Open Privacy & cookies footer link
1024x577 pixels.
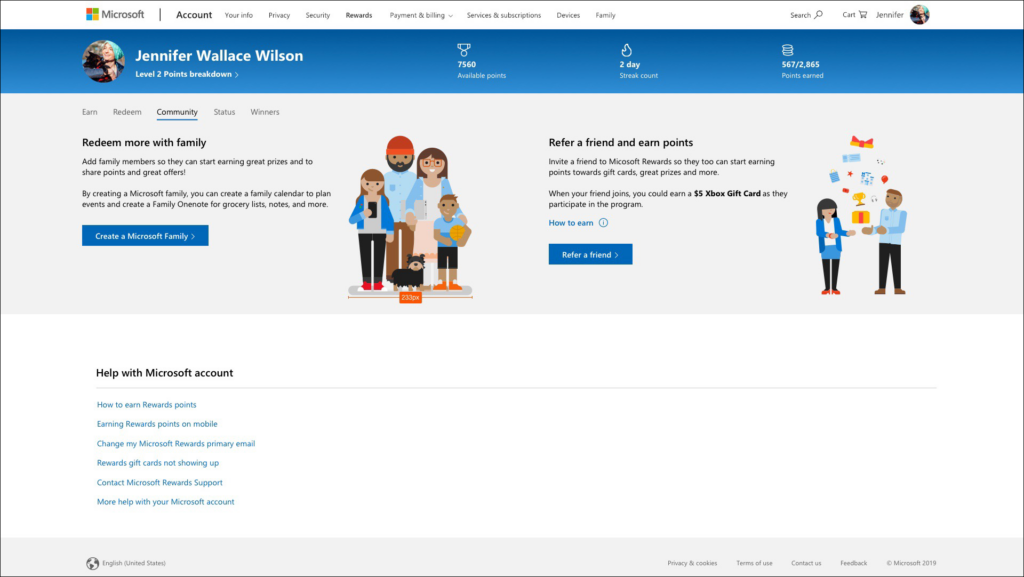[692, 563]
